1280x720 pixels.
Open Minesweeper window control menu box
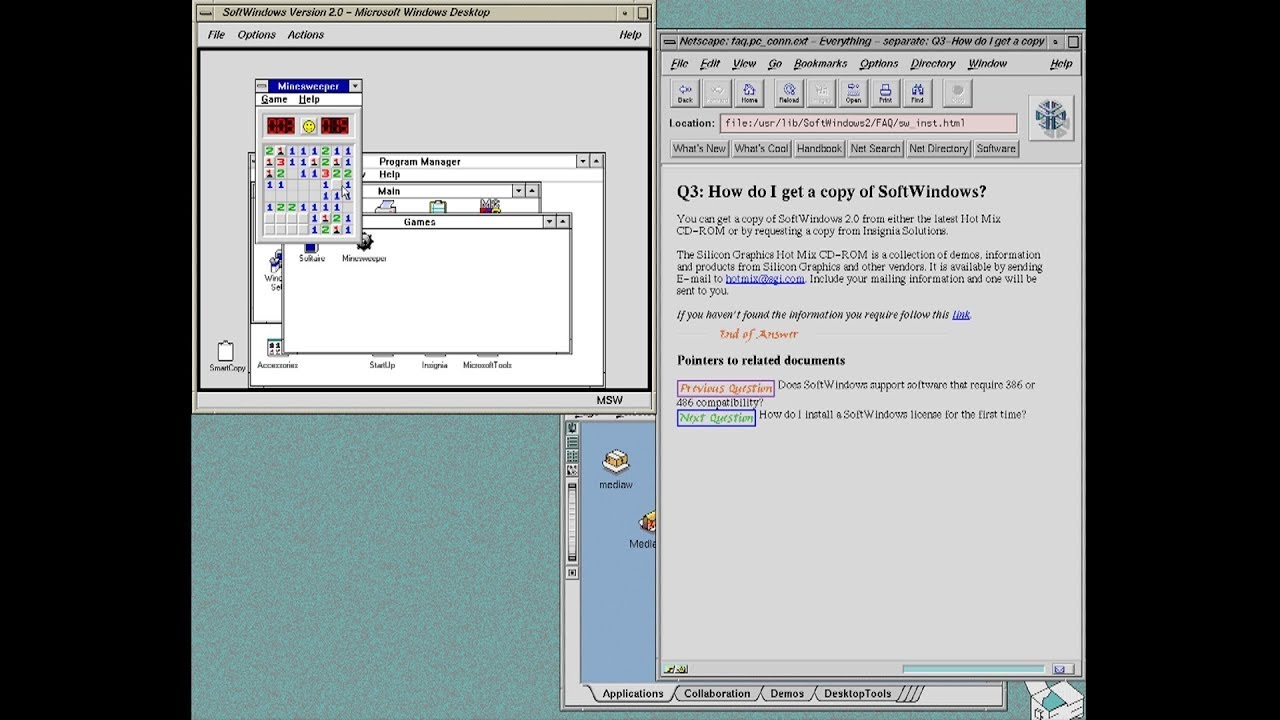[262, 86]
